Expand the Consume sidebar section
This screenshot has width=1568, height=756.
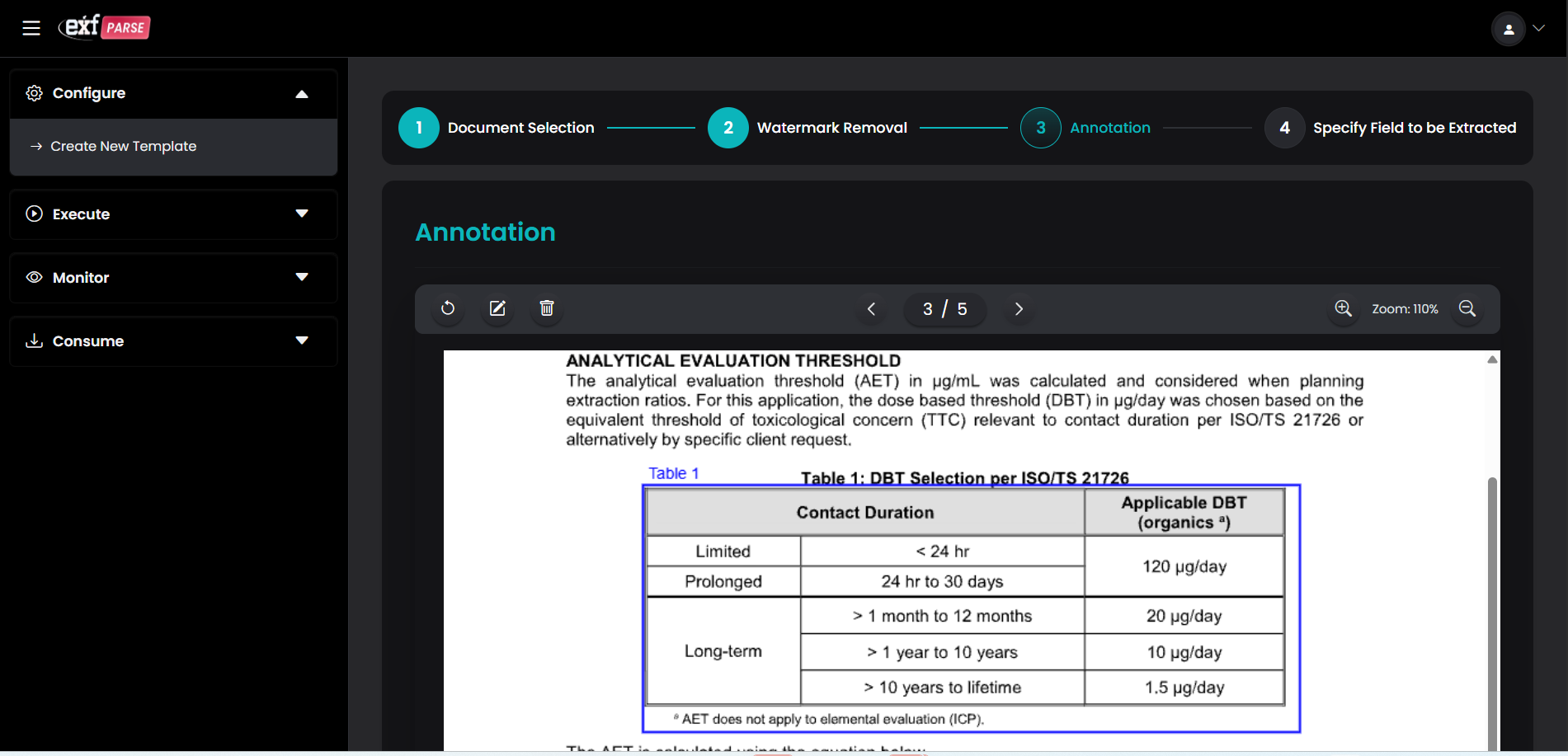click(x=302, y=341)
